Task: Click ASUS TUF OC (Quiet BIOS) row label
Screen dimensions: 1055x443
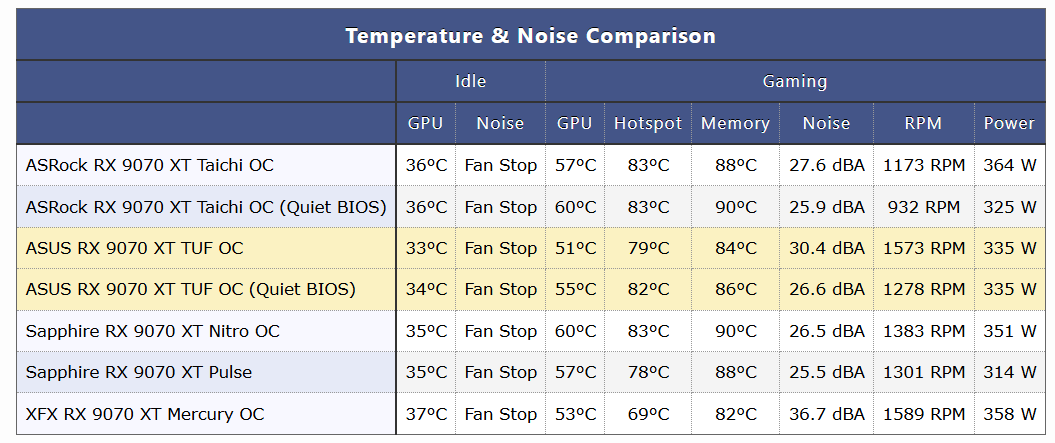Action: [190, 289]
